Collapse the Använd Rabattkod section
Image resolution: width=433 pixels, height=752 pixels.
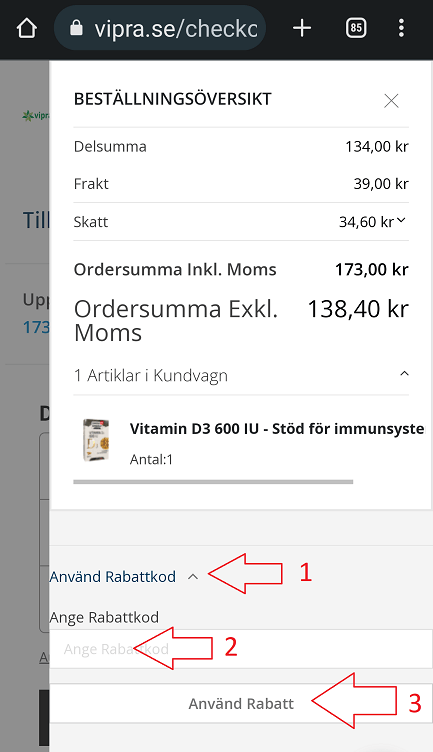tap(193, 577)
